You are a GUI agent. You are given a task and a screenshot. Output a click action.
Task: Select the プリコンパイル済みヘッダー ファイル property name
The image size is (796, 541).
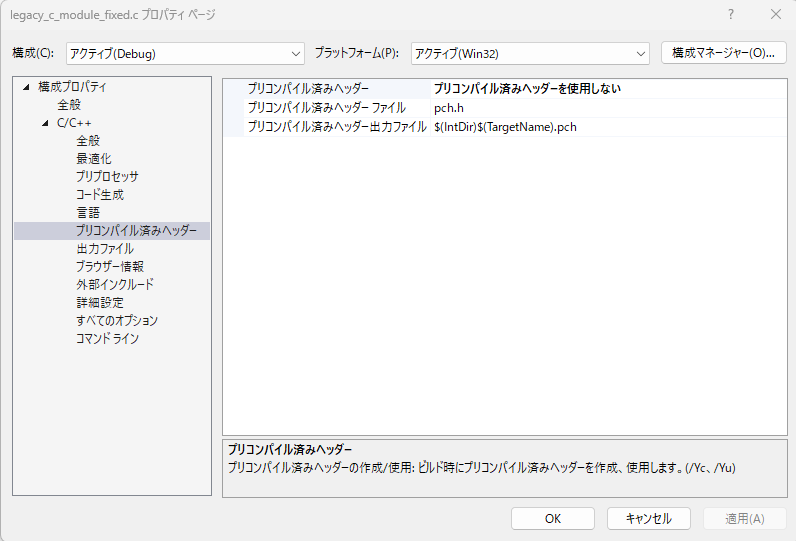[326, 108]
